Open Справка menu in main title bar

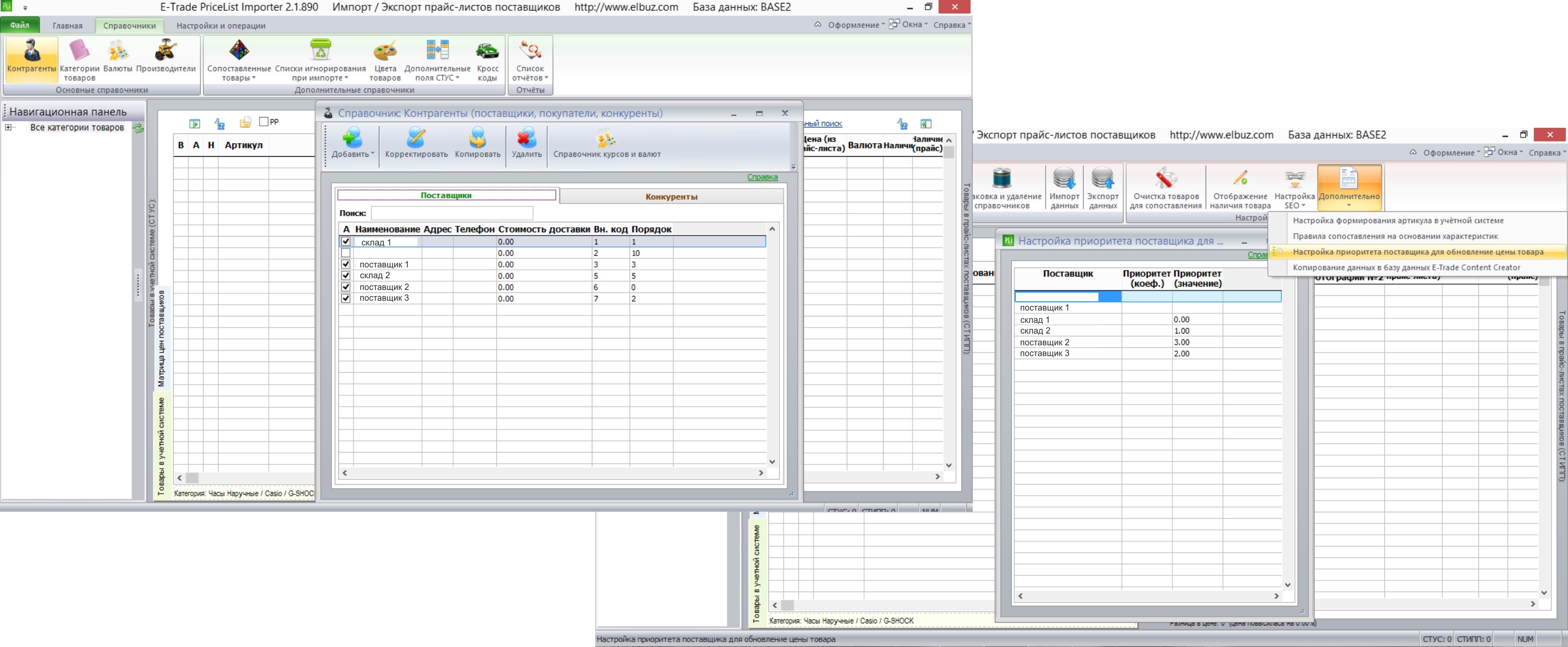[951, 25]
